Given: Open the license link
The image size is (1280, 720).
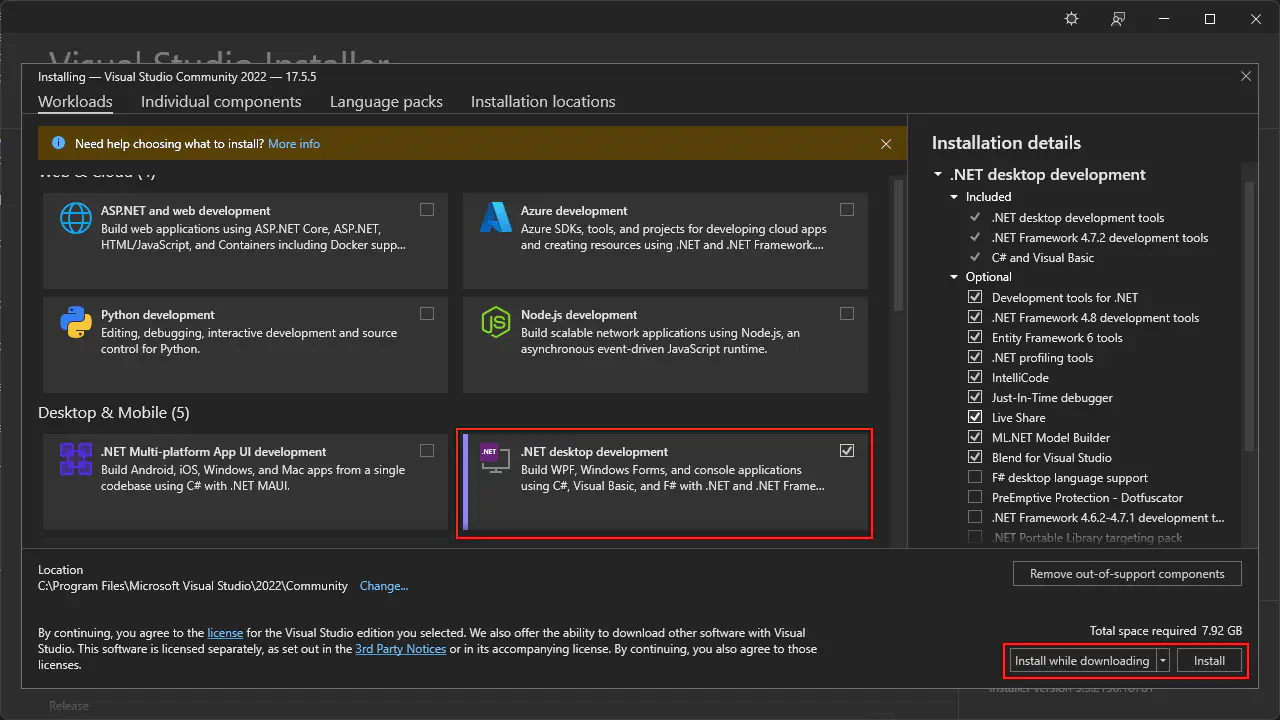Looking at the screenshot, I should pyautogui.click(x=225, y=633).
